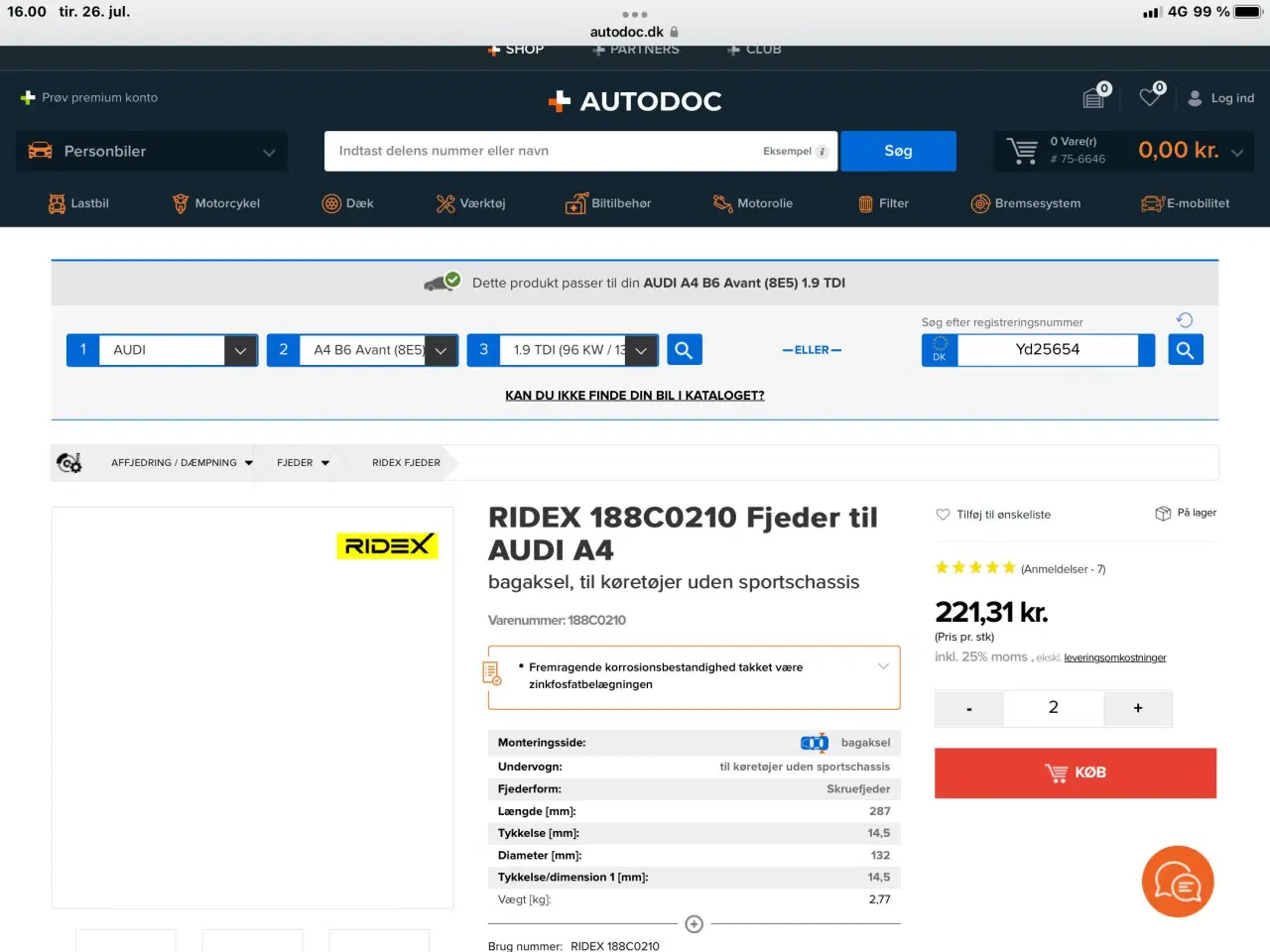The image size is (1270, 952).
Task: Open the wishlist heart in header
Action: (1151, 96)
